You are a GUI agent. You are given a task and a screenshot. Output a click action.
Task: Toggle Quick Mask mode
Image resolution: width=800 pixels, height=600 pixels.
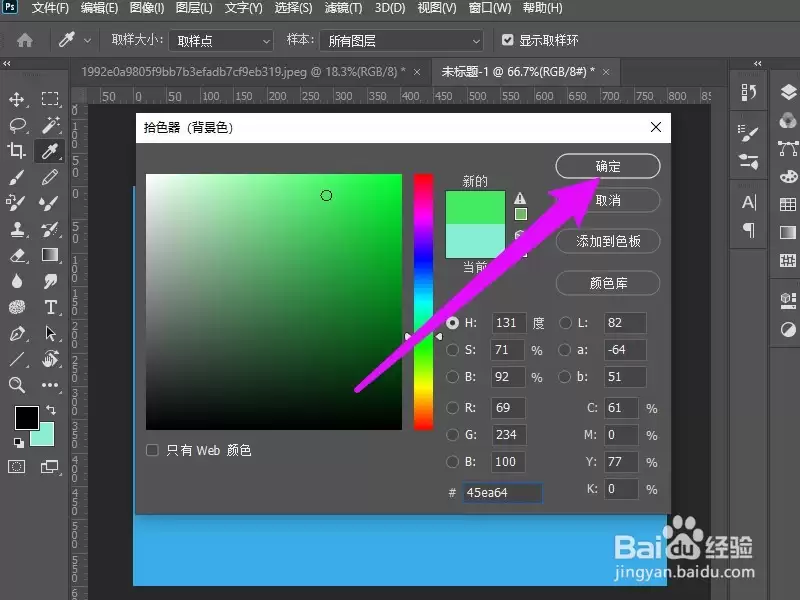click(x=16, y=466)
